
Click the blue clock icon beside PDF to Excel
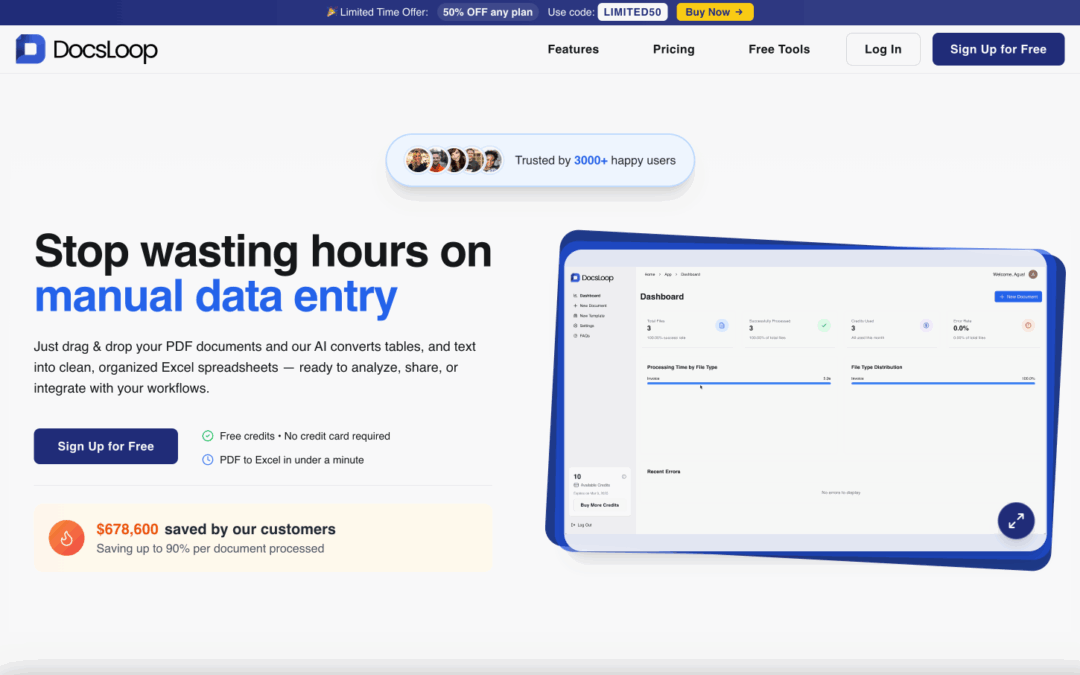(208, 460)
